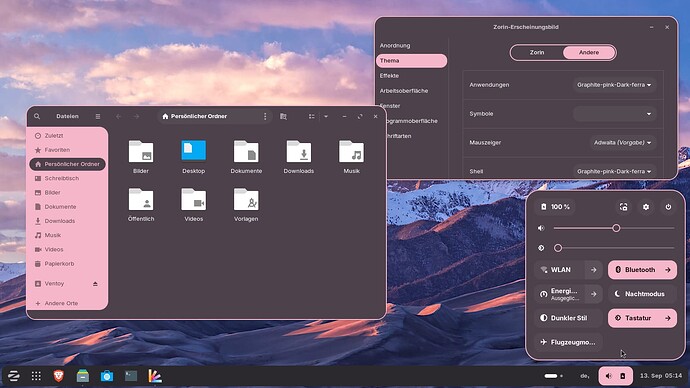The height and width of the screenshot is (388, 690).
Task: Expand the Bluetooth devices arrow
Action: tap(668, 270)
